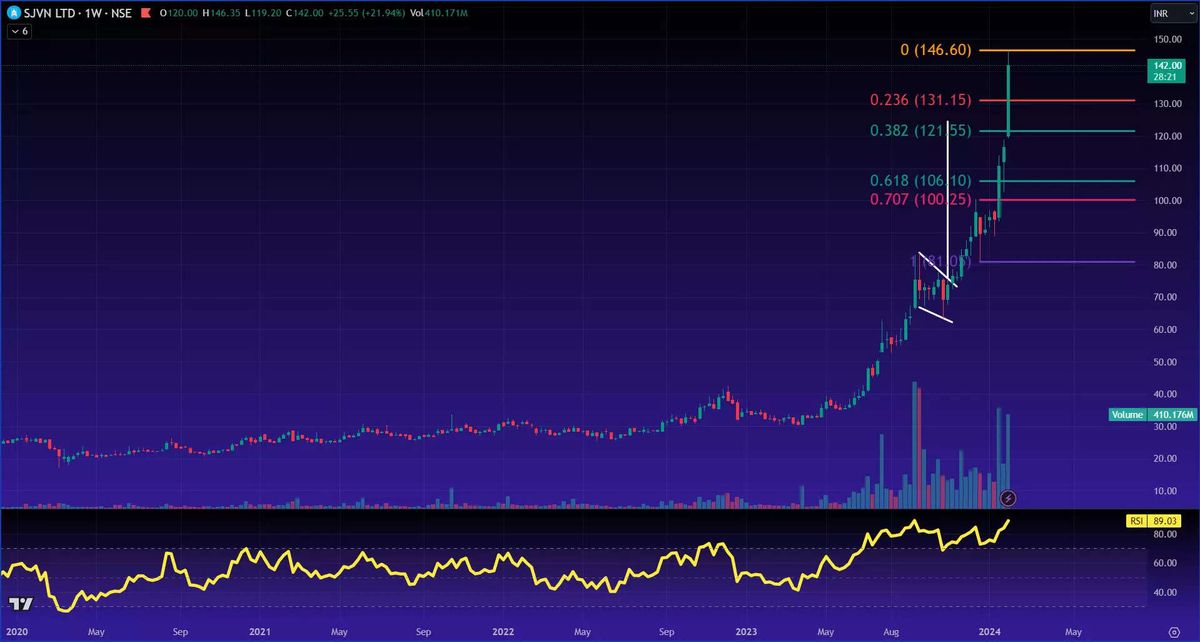
Task: Click the SJVN round logo icon
Action: [13, 14]
